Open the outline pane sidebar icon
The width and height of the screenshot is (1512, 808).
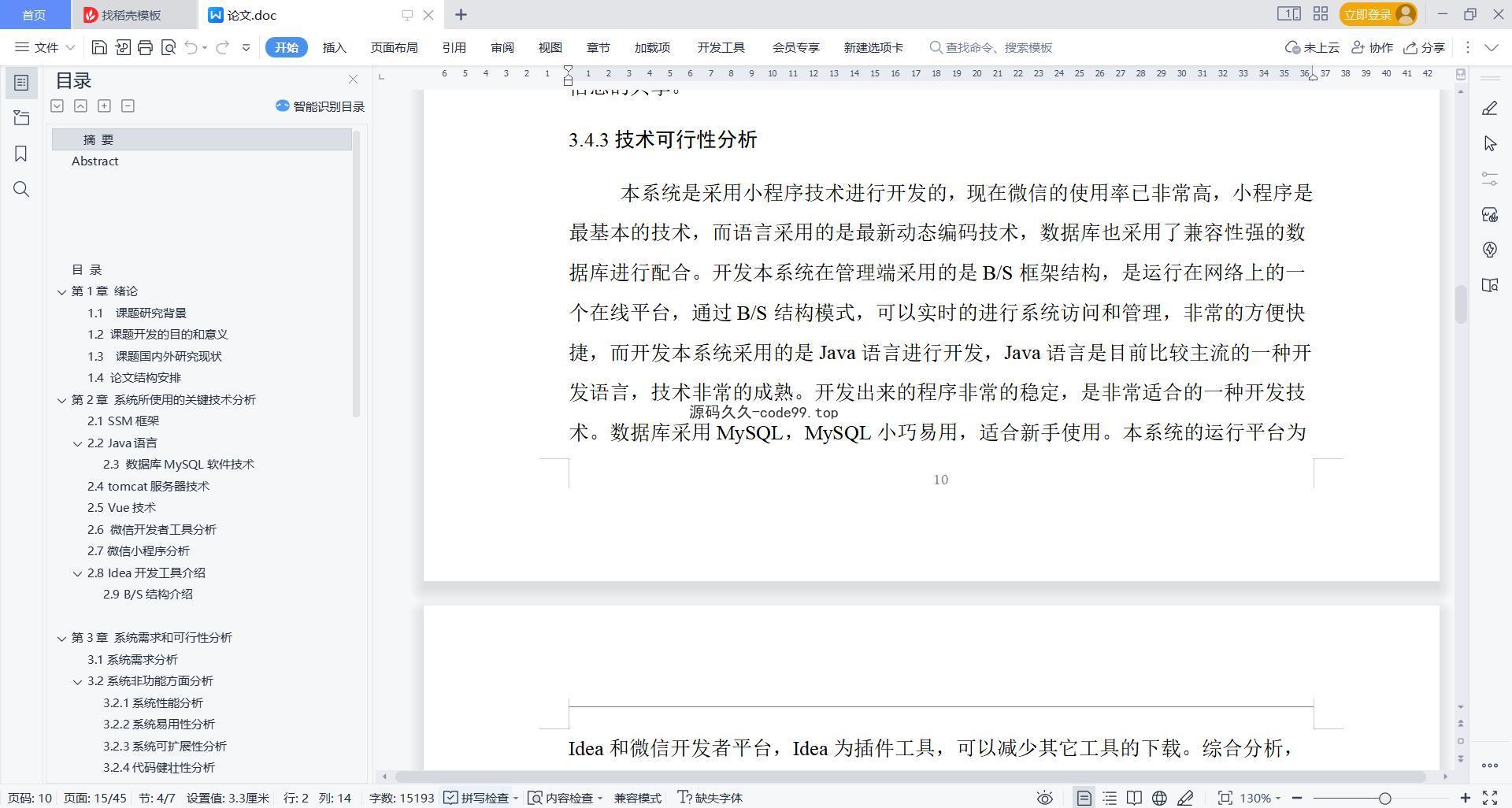[x=21, y=83]
